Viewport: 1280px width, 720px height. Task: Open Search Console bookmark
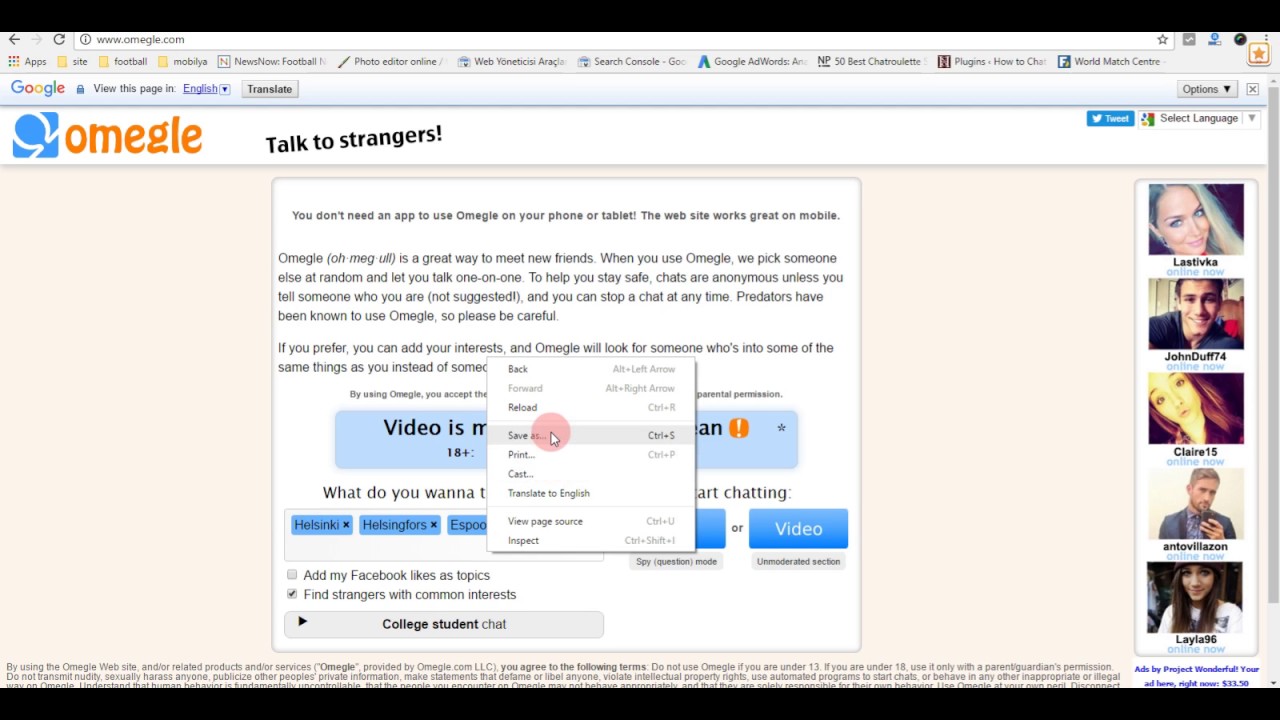tap(632, 61)
